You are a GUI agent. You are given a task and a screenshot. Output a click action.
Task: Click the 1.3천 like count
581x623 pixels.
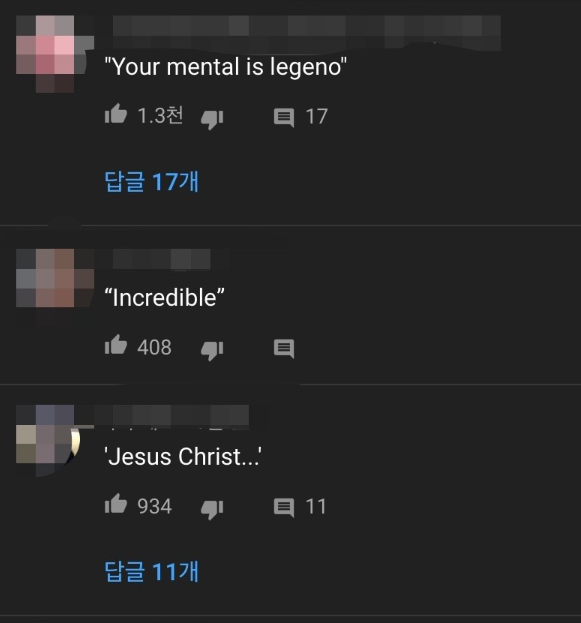pyautogui.click(x=160, y=116)
